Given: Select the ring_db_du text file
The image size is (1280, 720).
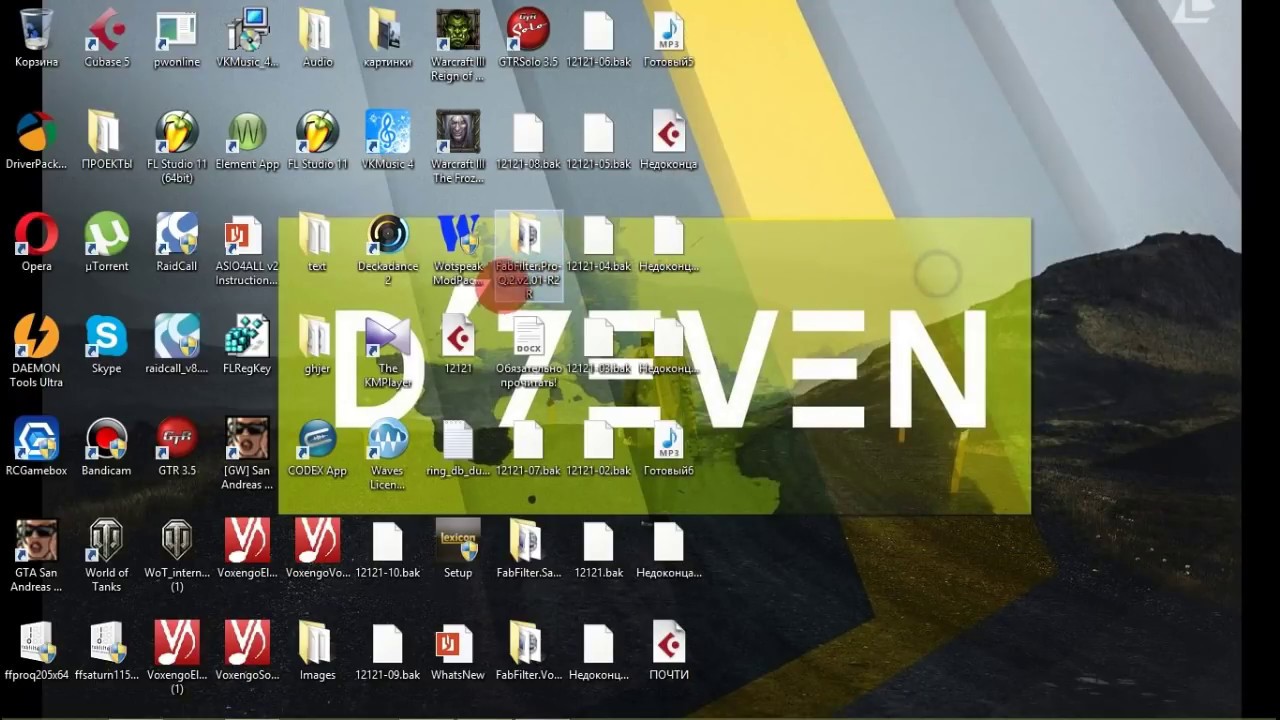Looking at the screenshot, I should pyautogui.click(x=458, y=446).
